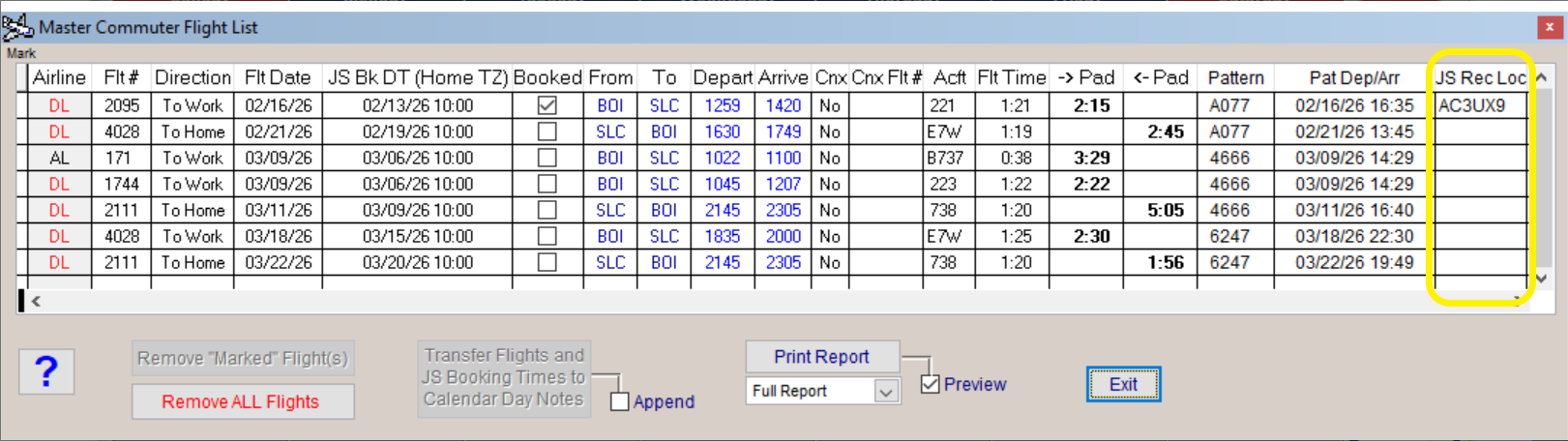Screen dimensions: 1568x441
Task: Click the airplane icon in title bar
Action: [17, 26]
